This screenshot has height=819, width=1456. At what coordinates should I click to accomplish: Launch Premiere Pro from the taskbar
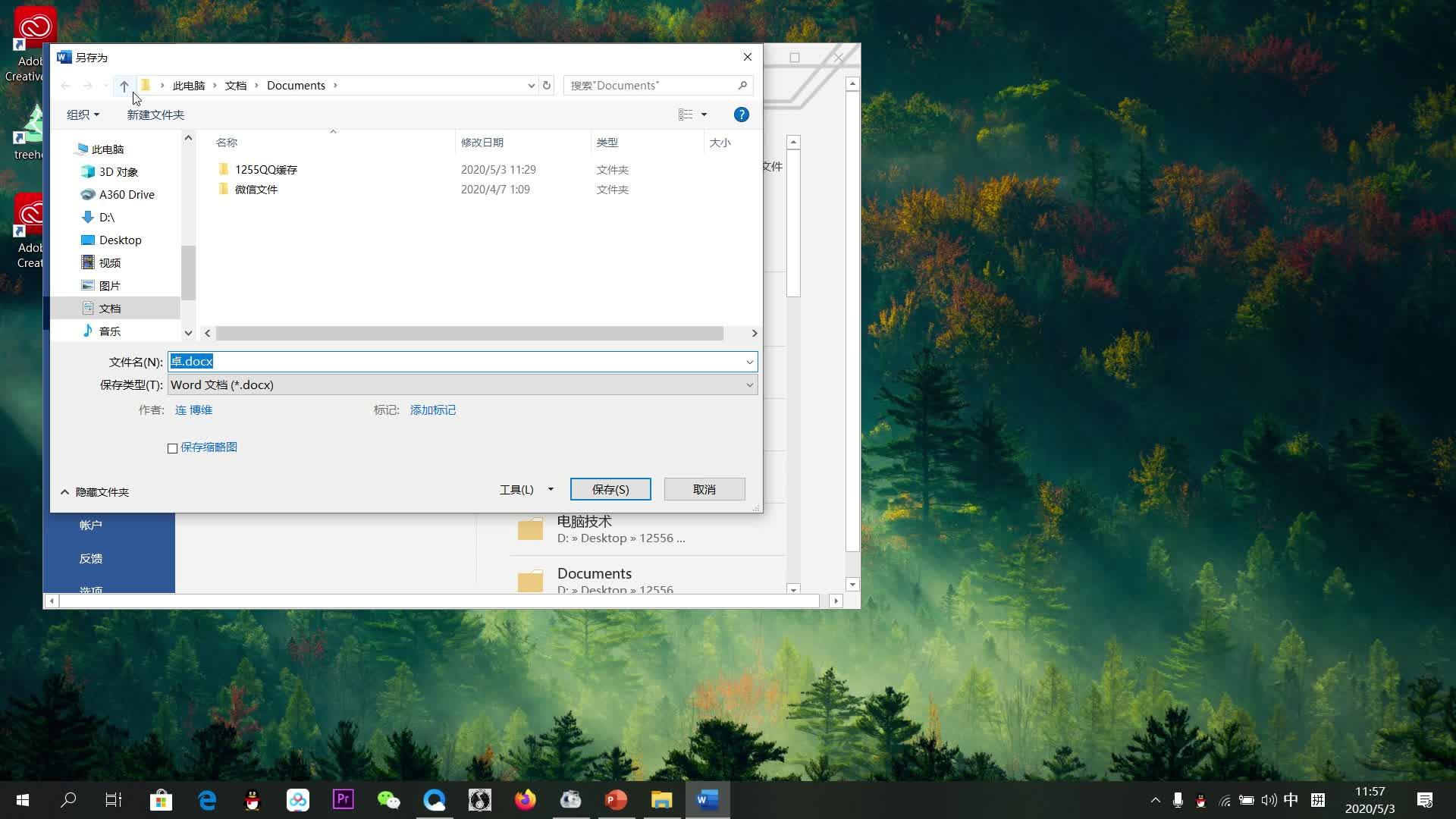(343, 799)
